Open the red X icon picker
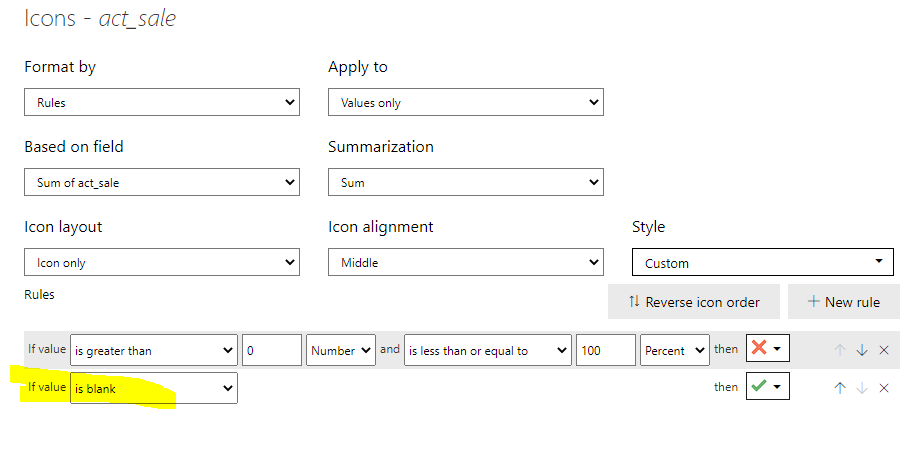 pos(768,349)
